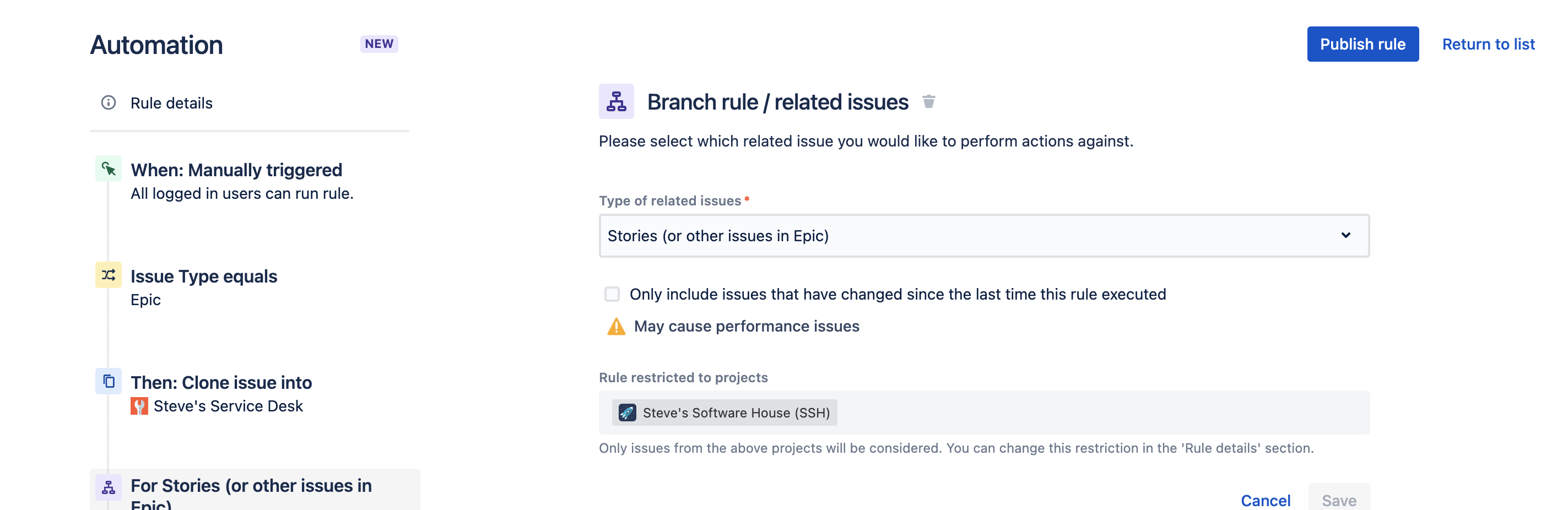Image resolution: width=1568 pixels, height=510 pixels.
Task: Click the performance warning triangle icon
Action: click(x=616, y=327)
